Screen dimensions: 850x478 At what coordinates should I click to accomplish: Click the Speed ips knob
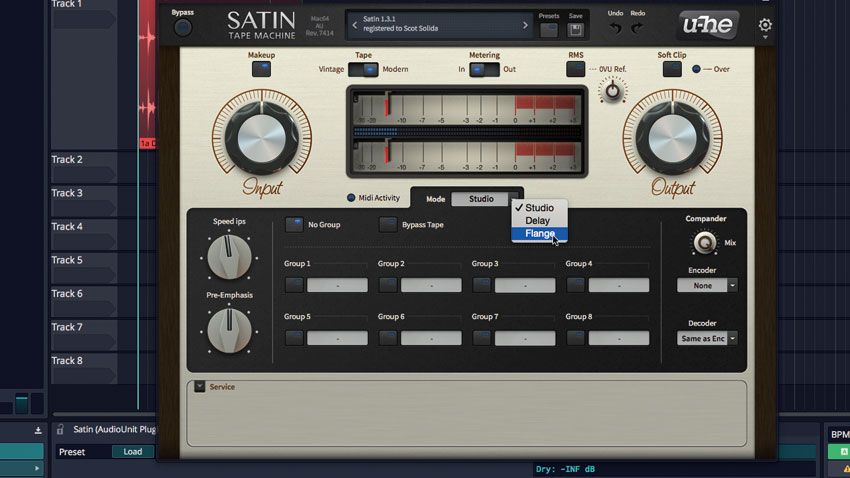(x=229, y=257)
